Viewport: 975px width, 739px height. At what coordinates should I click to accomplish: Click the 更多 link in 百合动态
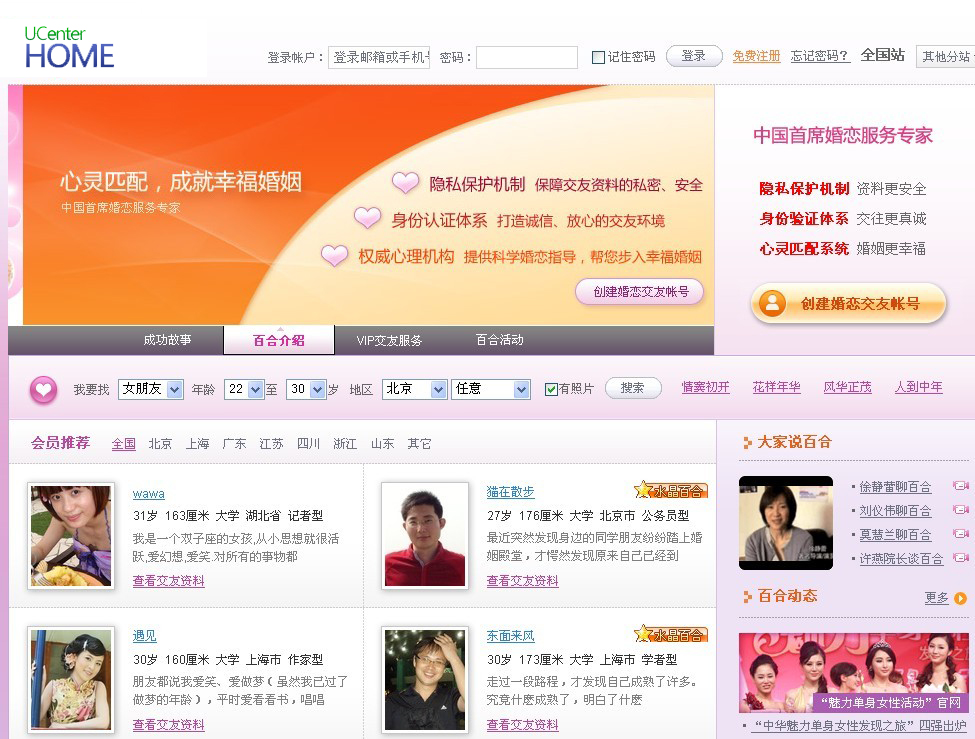pyautogui.click(x=936, y=598)
